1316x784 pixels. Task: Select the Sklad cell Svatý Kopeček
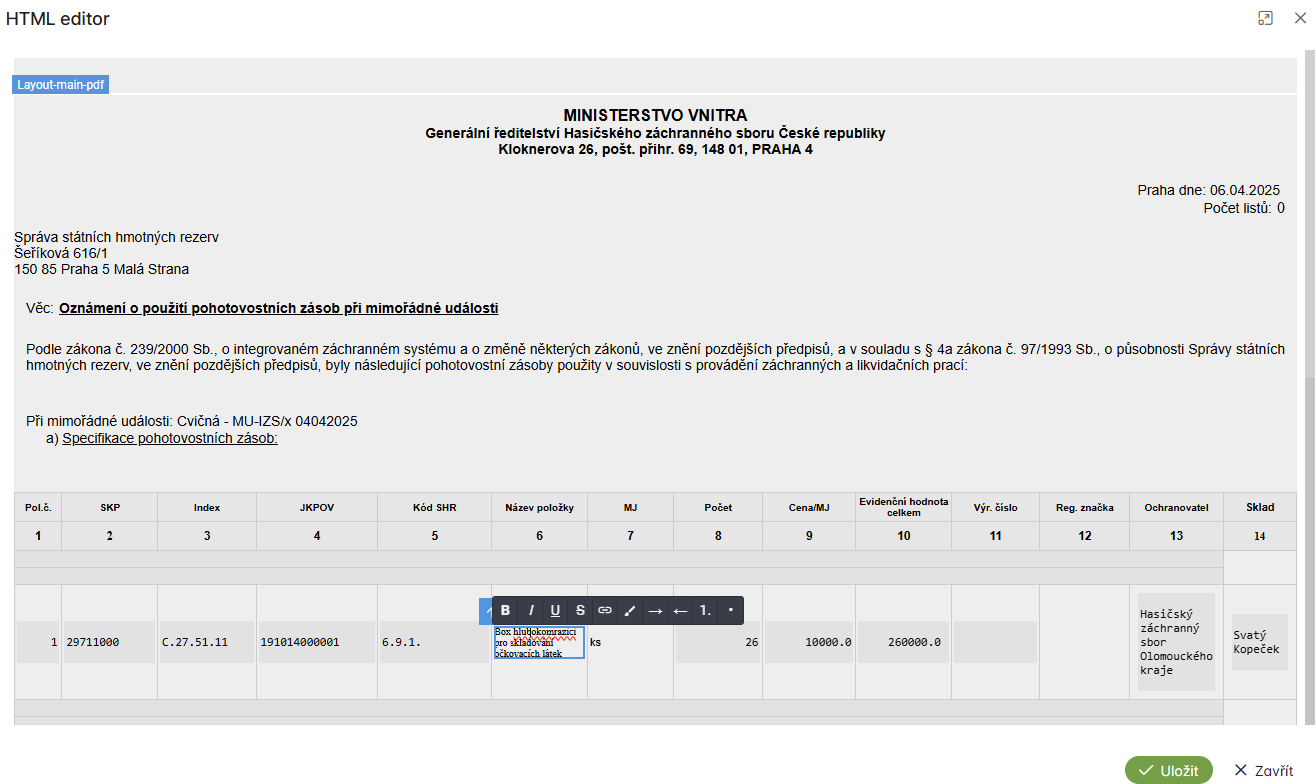tap(1258, 642)
